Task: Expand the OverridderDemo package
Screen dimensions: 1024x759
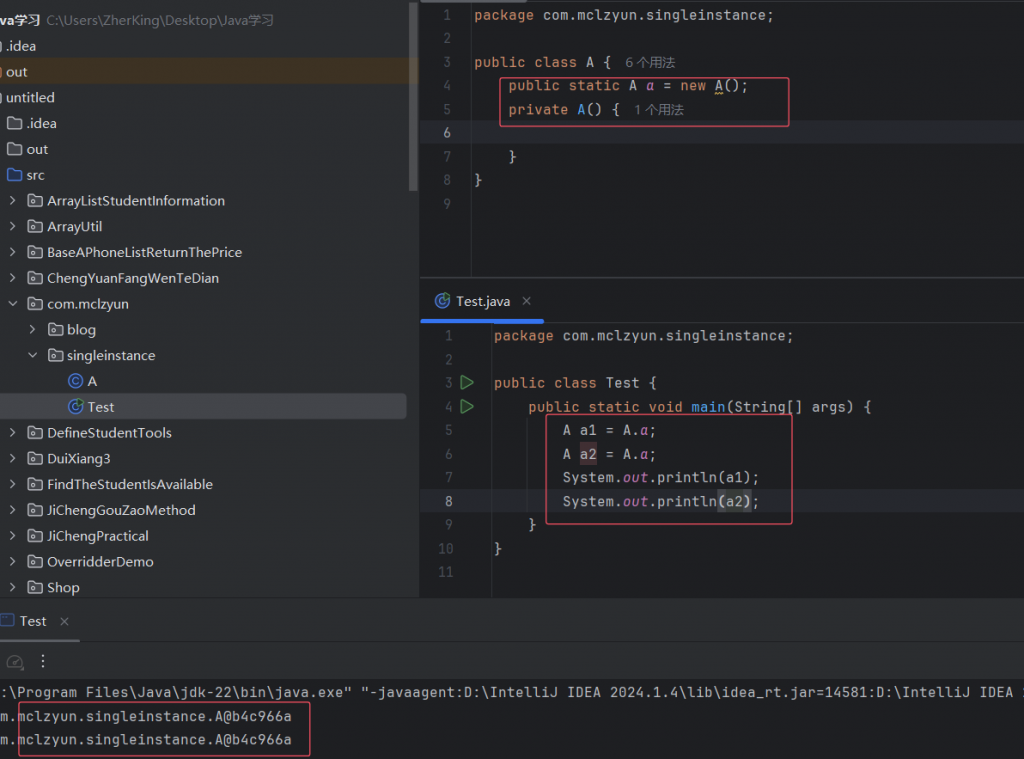Action: pyautogui.click(x=12, y=562)
